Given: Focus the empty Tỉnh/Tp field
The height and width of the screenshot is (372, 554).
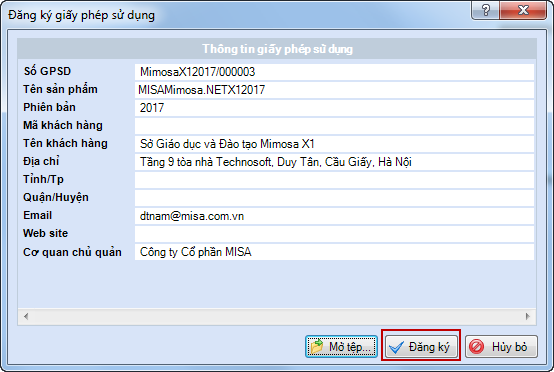Looking at the screenshot, I should tap(334, 180).
